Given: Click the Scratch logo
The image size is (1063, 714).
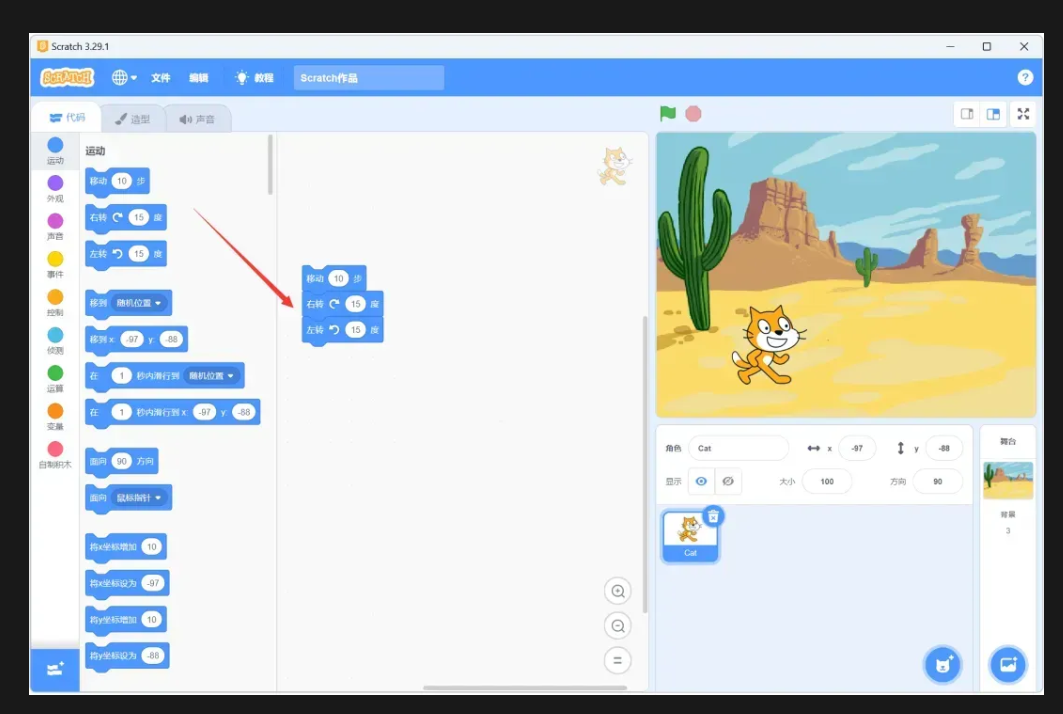Looking at the screenshot, I should tap(67, 77).
